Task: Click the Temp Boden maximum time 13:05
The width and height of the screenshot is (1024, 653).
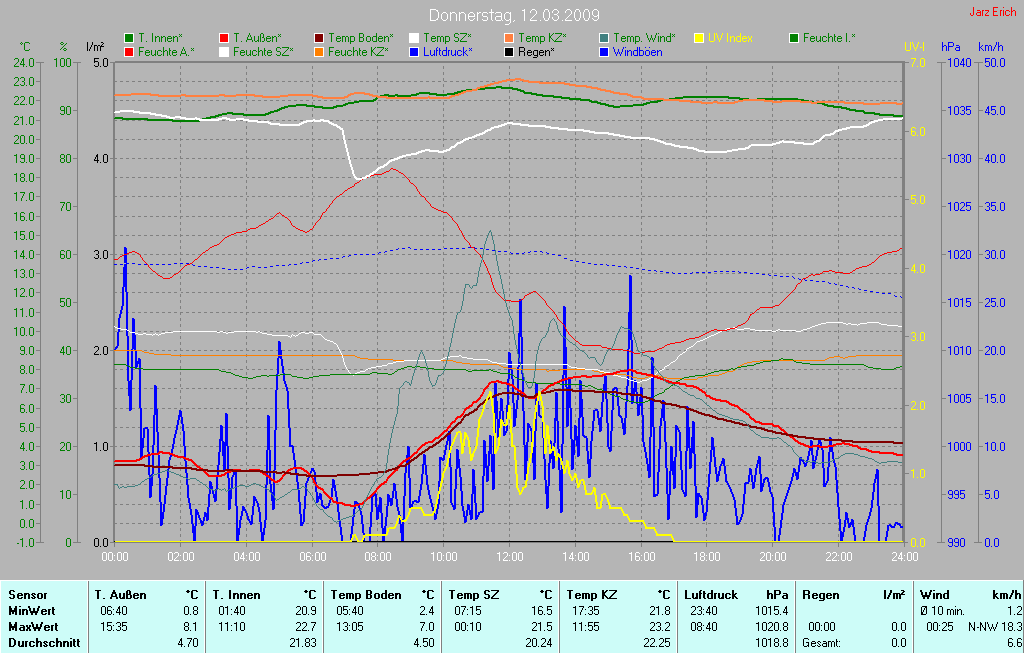Action: coord(351,627)
